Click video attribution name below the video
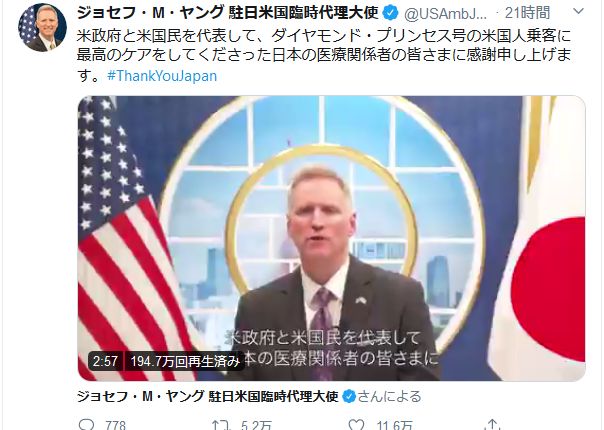604x430 pixels. point(208,396)
